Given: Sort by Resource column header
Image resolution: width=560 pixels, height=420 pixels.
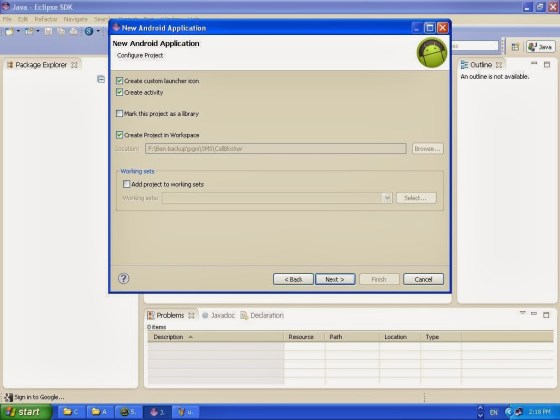Looking at the screenshot, I should pos(304,337).
